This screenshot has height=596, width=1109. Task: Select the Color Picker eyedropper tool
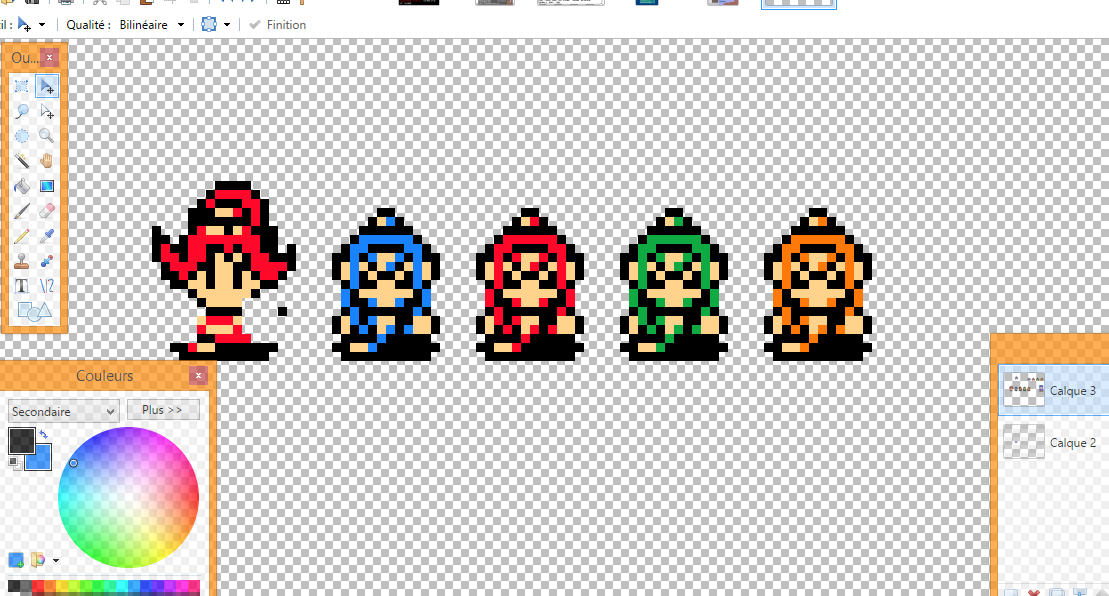coord(47,236)
